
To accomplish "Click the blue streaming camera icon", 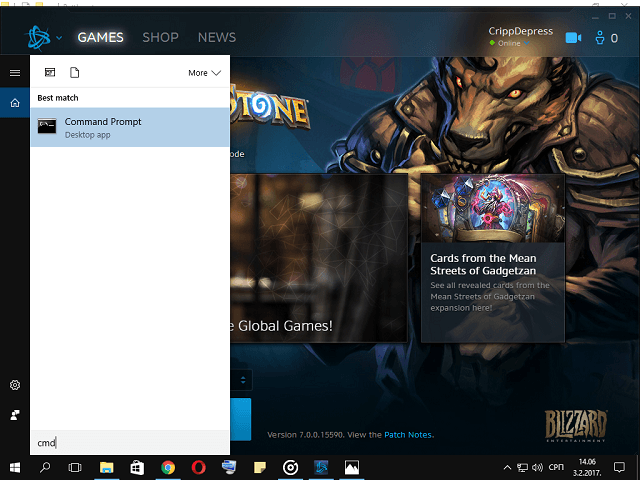I will [x=573, y=38].
